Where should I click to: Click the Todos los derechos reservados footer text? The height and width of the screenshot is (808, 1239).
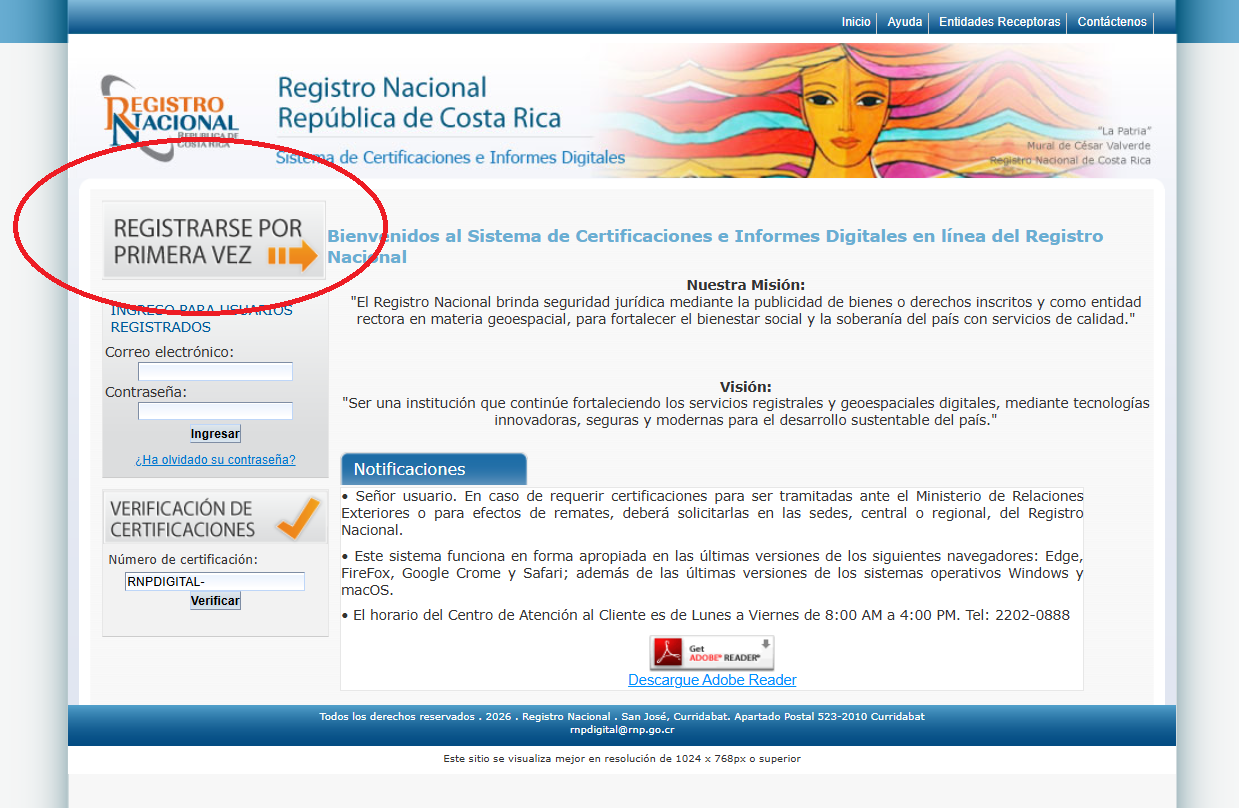[x=622, y=717]
